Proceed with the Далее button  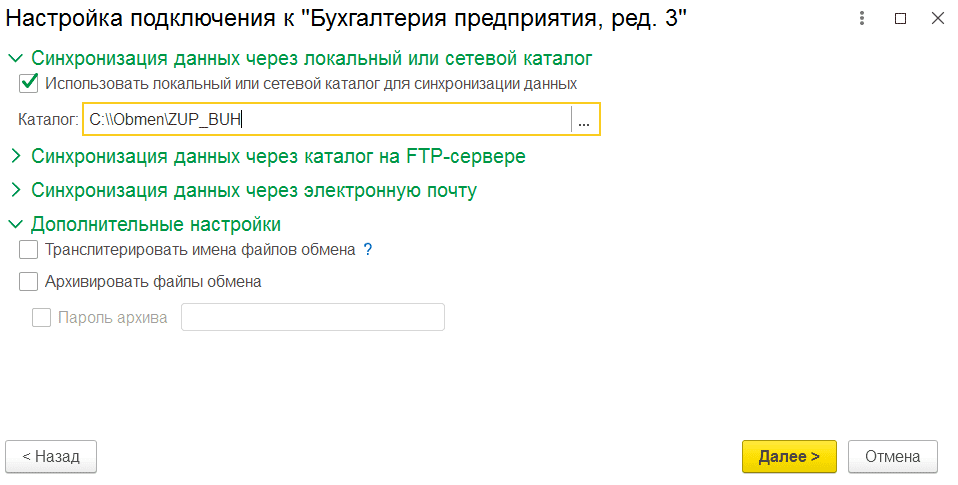tap(789, 456)
